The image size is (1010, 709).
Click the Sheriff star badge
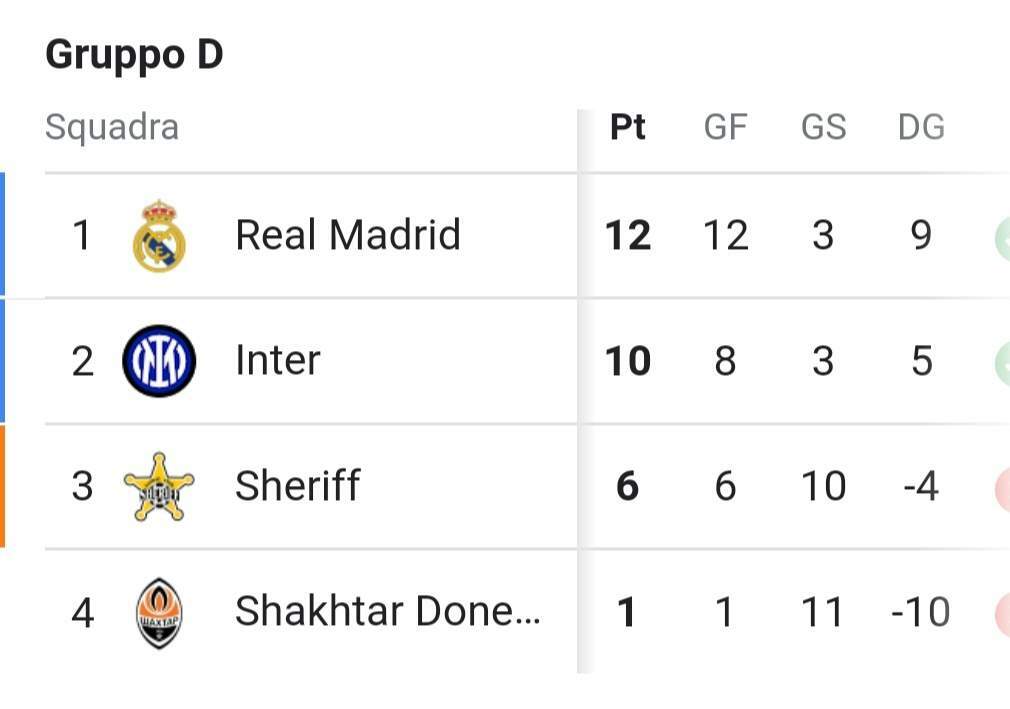click(x=159, y=487)
